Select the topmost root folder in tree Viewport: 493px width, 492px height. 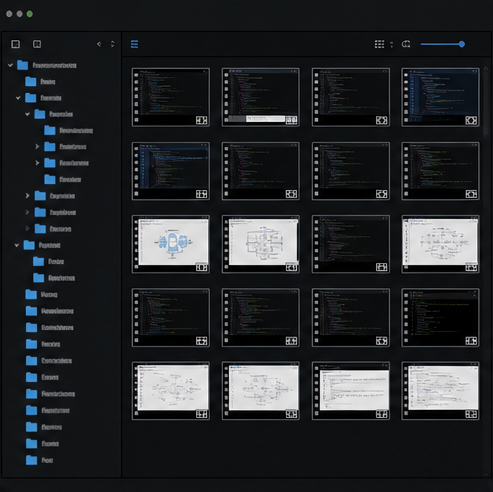click(47, 65)
